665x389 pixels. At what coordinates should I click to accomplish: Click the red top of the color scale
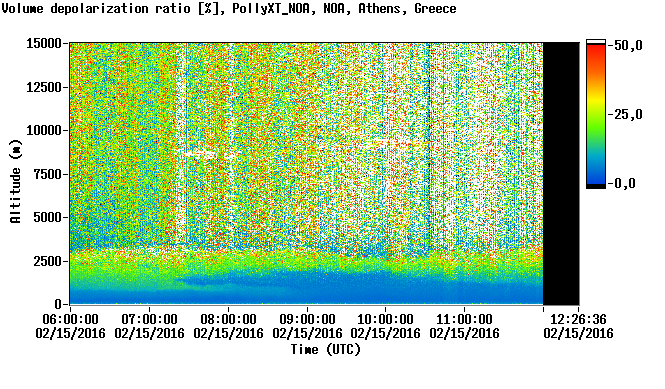(x=596, y=50)
